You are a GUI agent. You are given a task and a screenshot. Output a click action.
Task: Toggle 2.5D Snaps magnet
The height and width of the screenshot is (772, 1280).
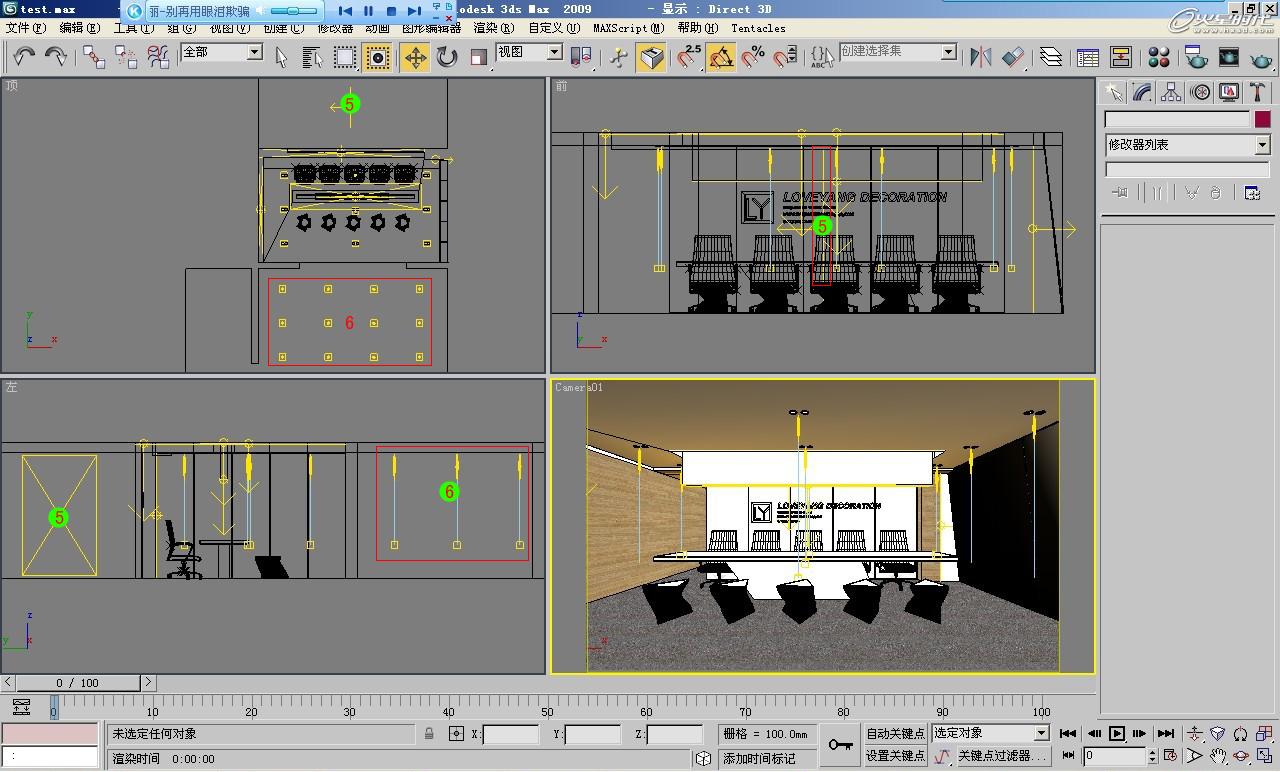point(689,57)
